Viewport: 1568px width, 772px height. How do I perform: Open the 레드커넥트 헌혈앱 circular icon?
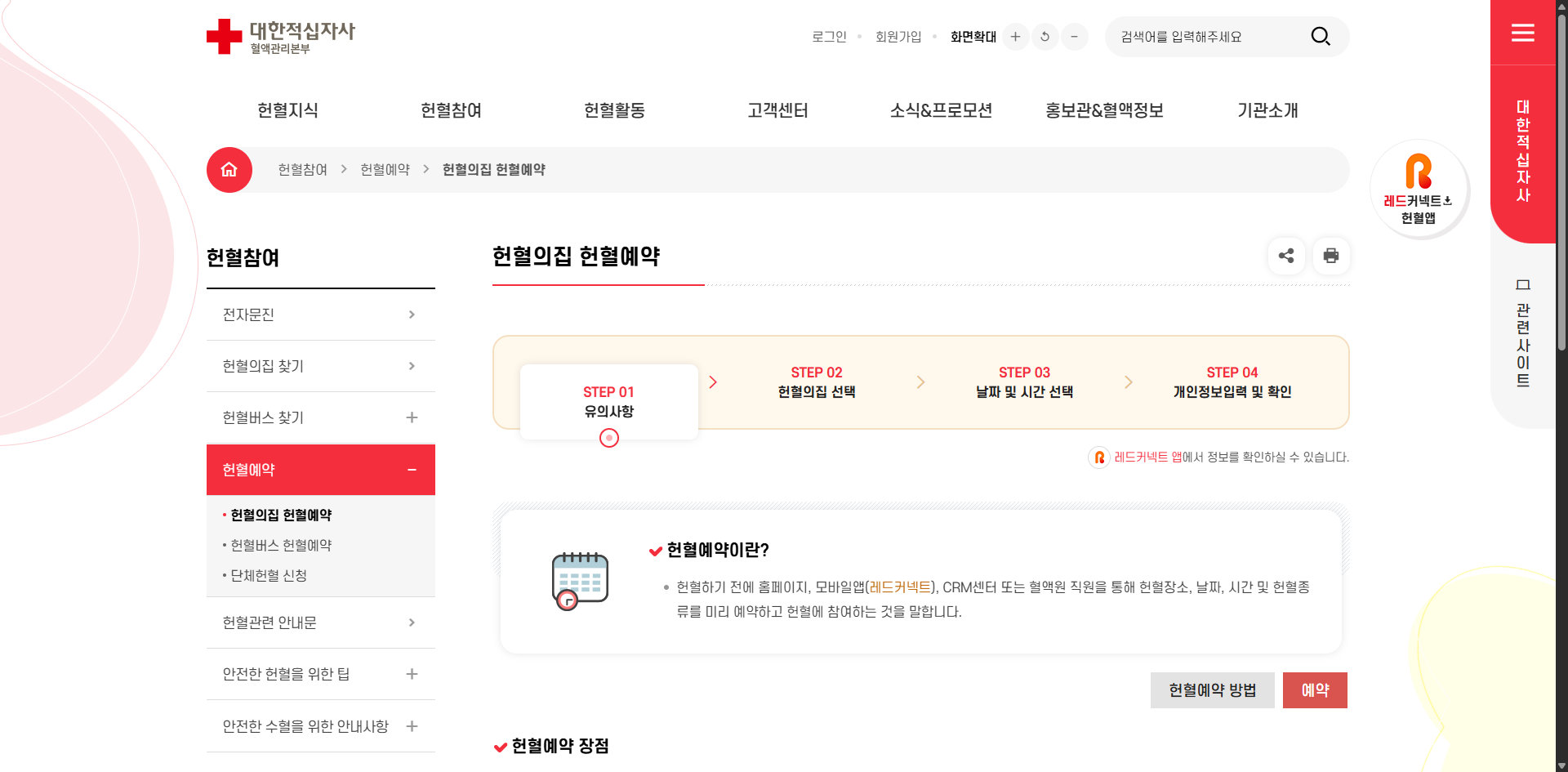tap(1419, 189)
